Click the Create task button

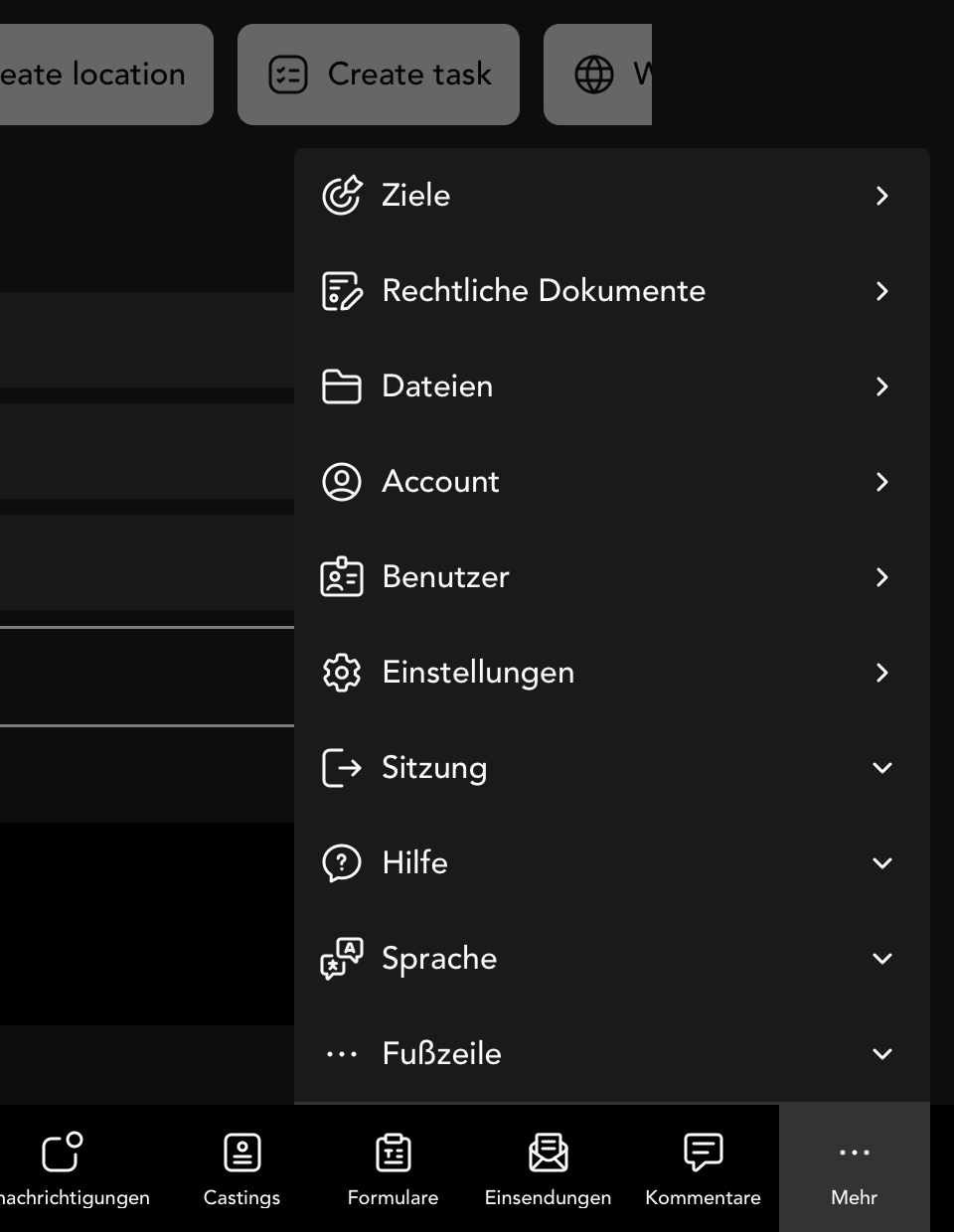tap(379, 75)
